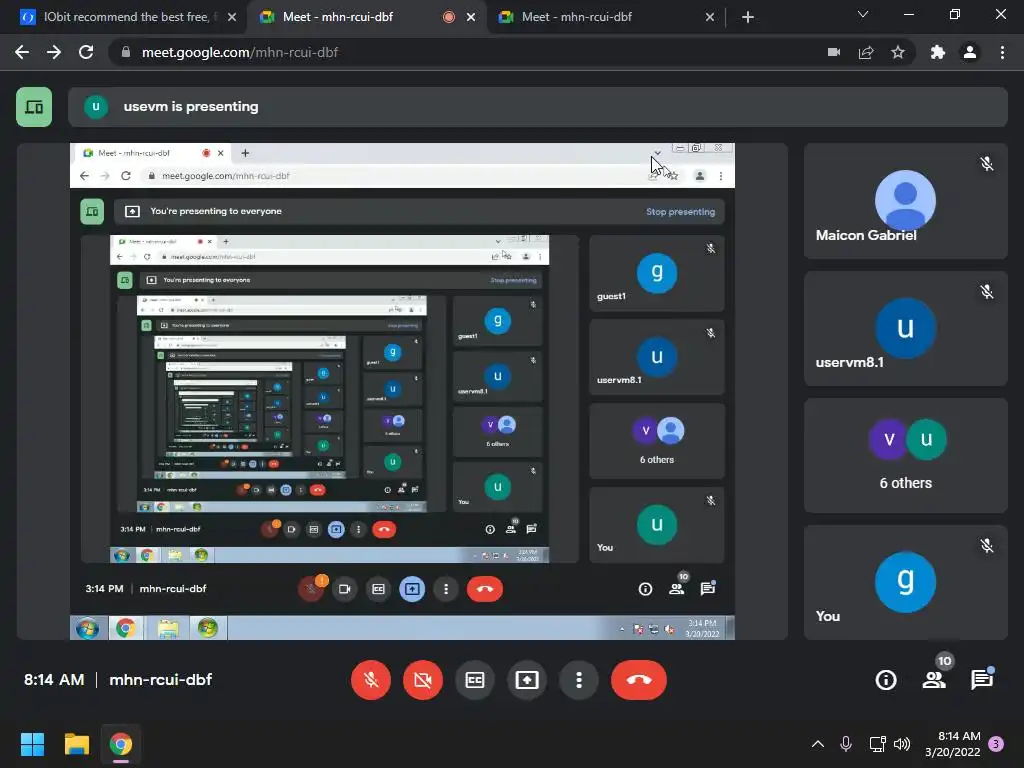Open the clock showing 8:14 AM 3/20/2022
1024x768 pixels.
[953, 744]
